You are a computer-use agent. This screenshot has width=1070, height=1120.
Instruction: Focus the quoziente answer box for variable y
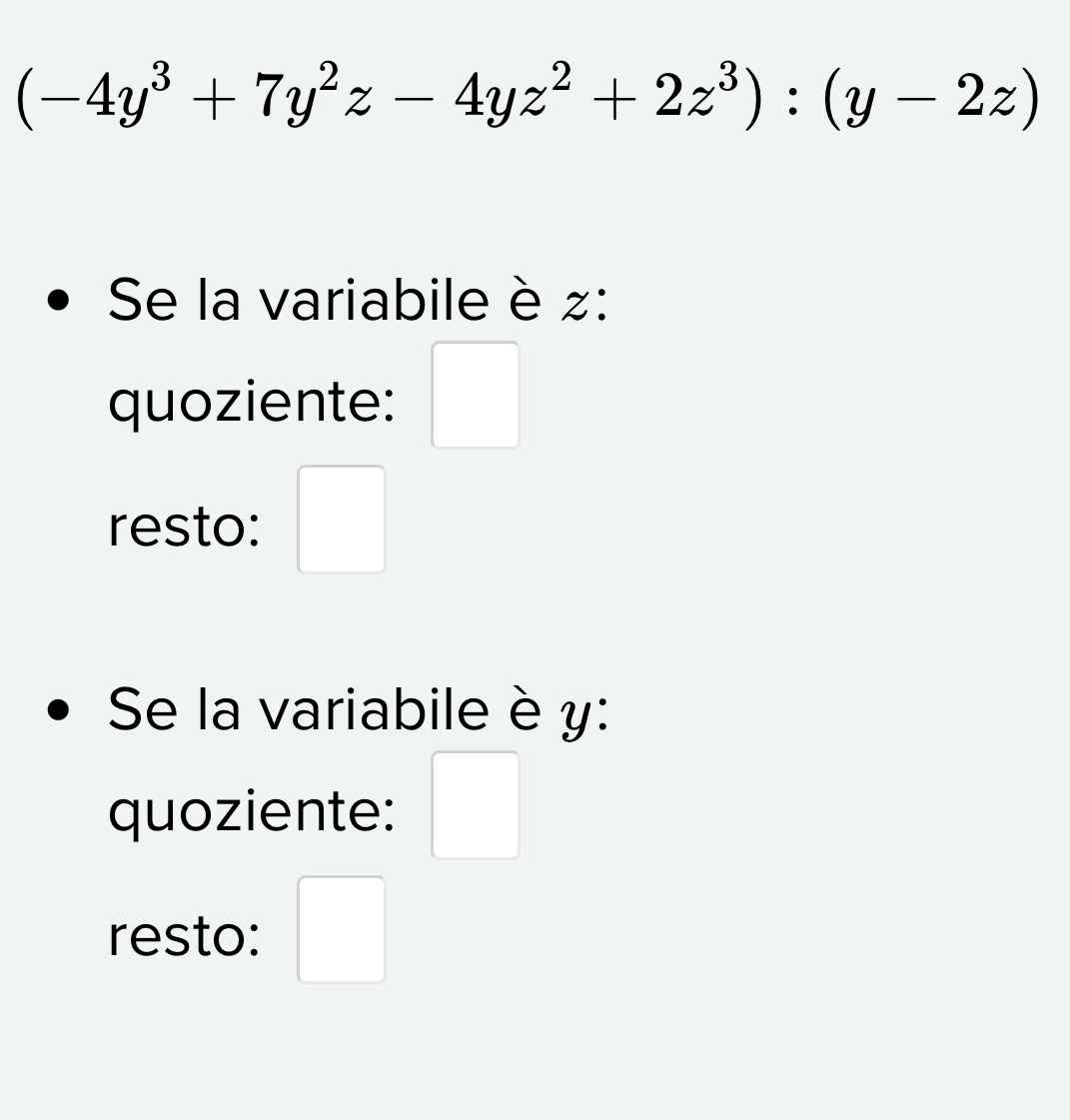tap(475, 805)
